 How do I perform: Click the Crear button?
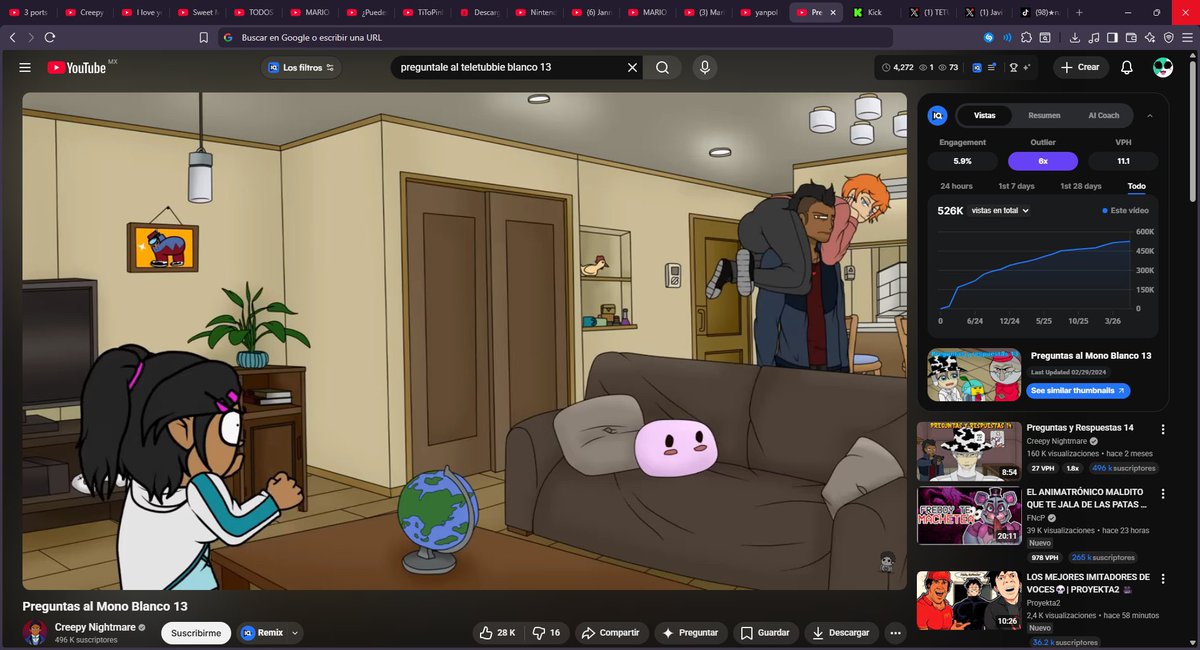coord(1080,68)
